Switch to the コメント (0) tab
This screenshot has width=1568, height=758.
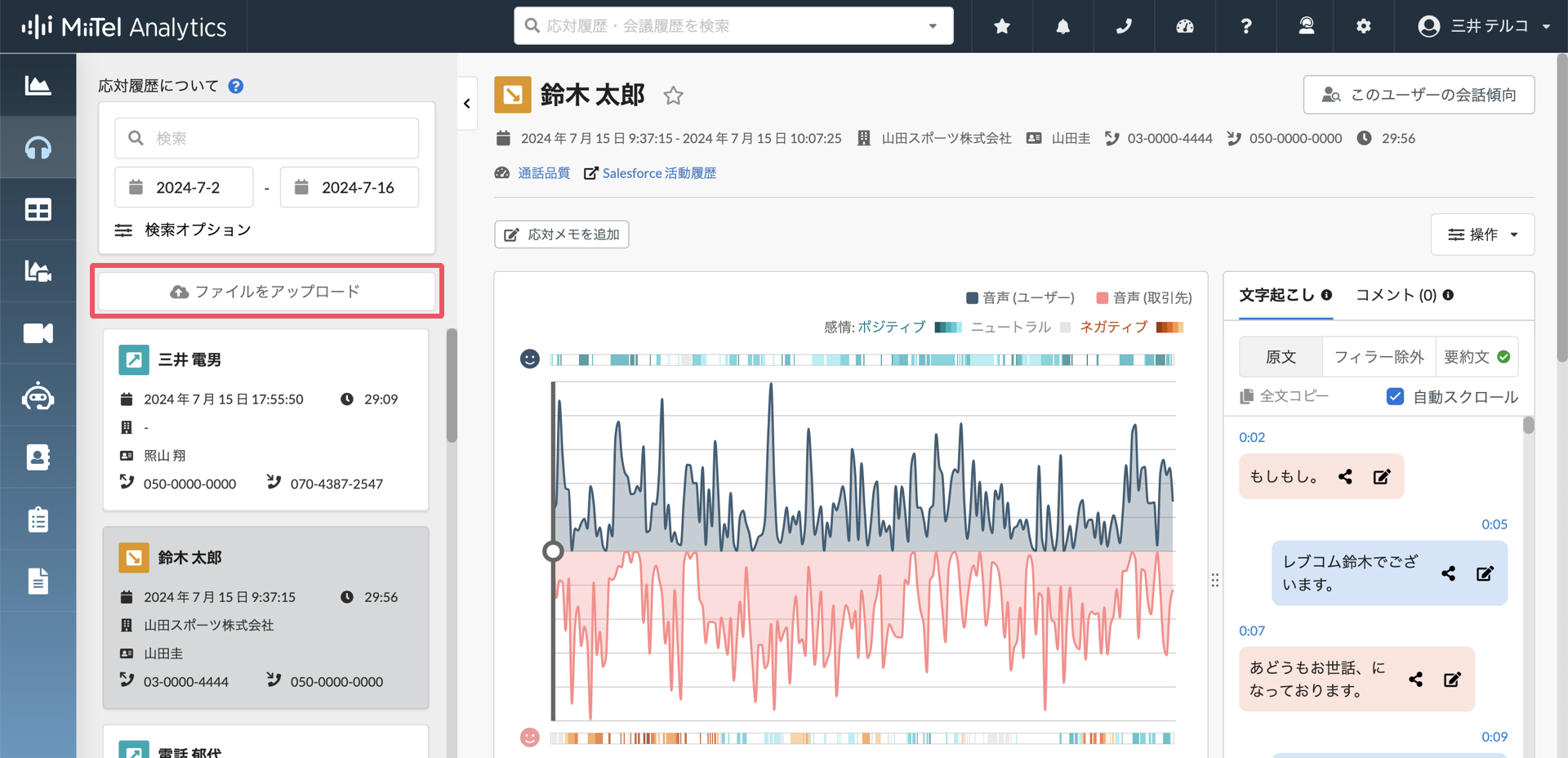(x=1404, y=295)
